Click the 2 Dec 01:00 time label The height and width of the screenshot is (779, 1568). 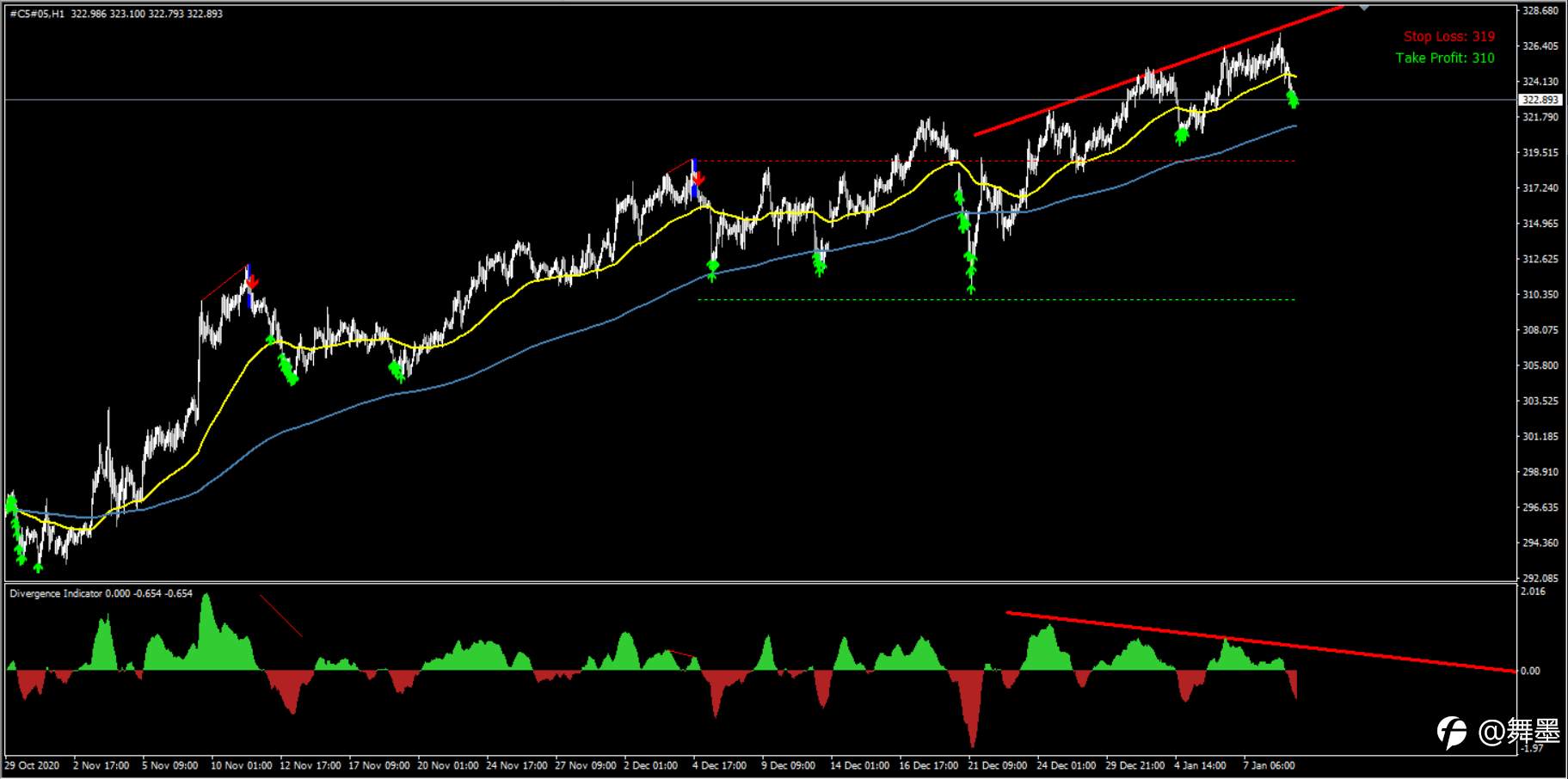650,765
